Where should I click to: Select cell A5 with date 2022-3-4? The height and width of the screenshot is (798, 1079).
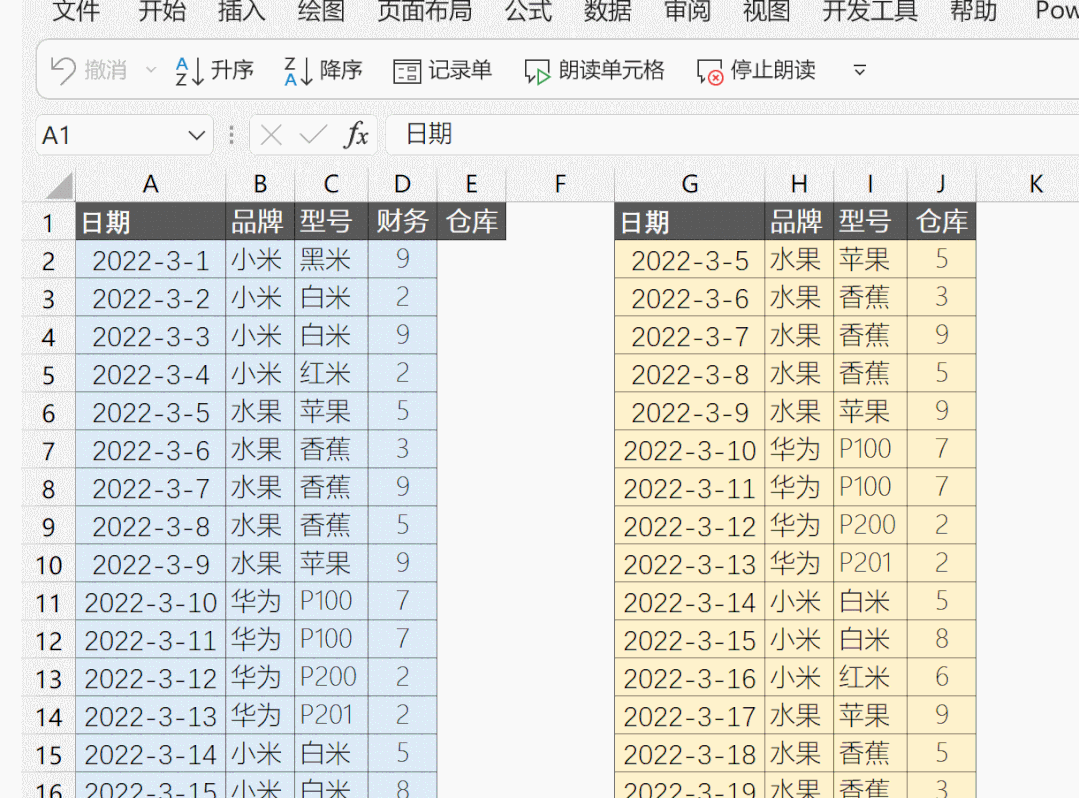151,374
